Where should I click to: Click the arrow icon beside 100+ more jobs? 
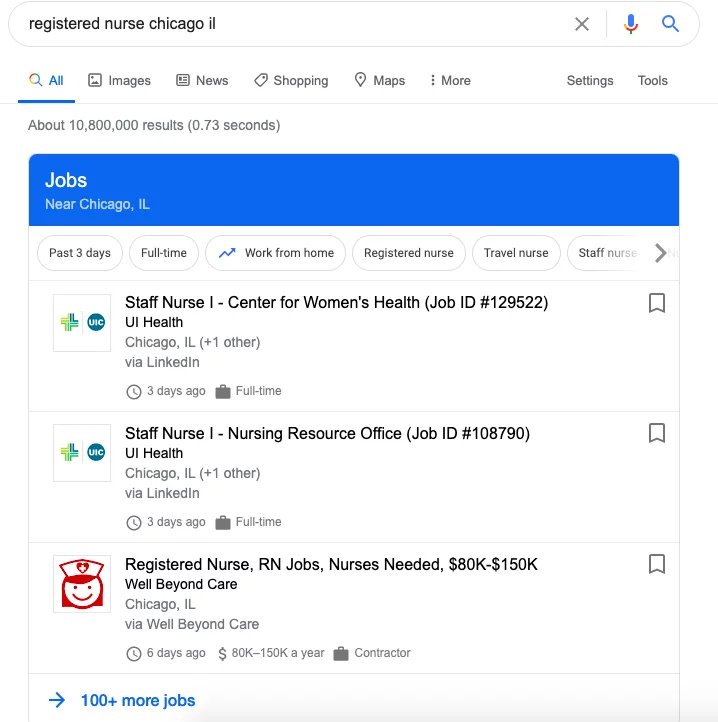57,700
